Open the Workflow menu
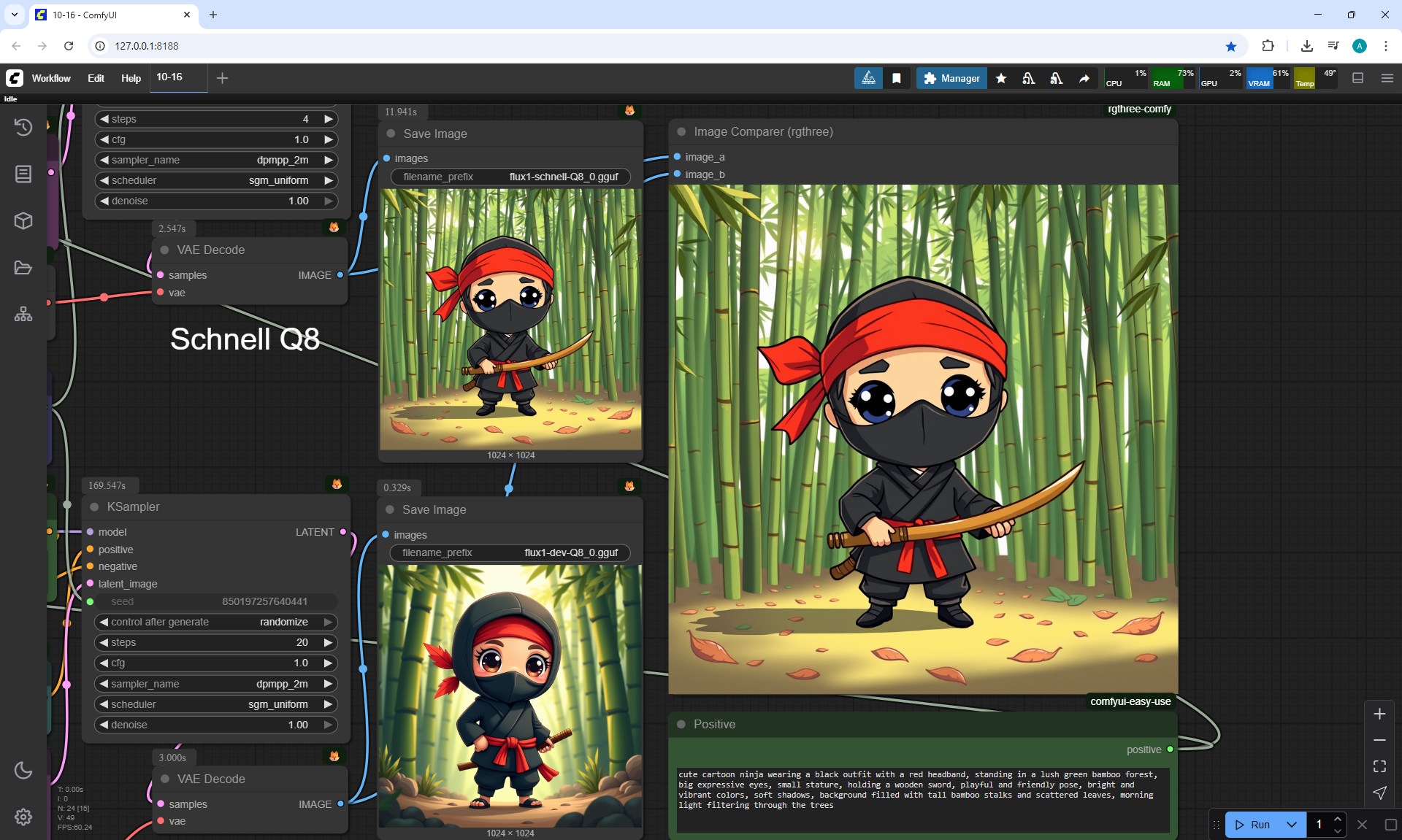The width and height of the screenshot is (1402, 840). tap(51, 78)
